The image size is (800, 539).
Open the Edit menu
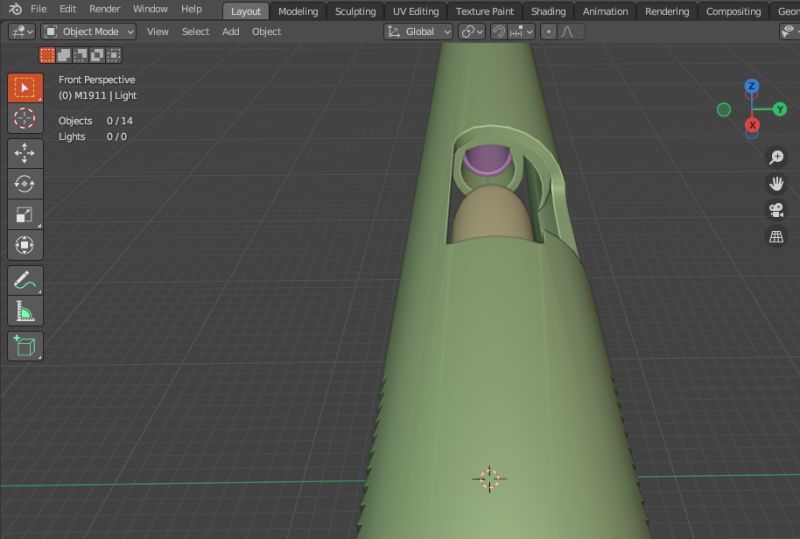[x=67, y=9]
